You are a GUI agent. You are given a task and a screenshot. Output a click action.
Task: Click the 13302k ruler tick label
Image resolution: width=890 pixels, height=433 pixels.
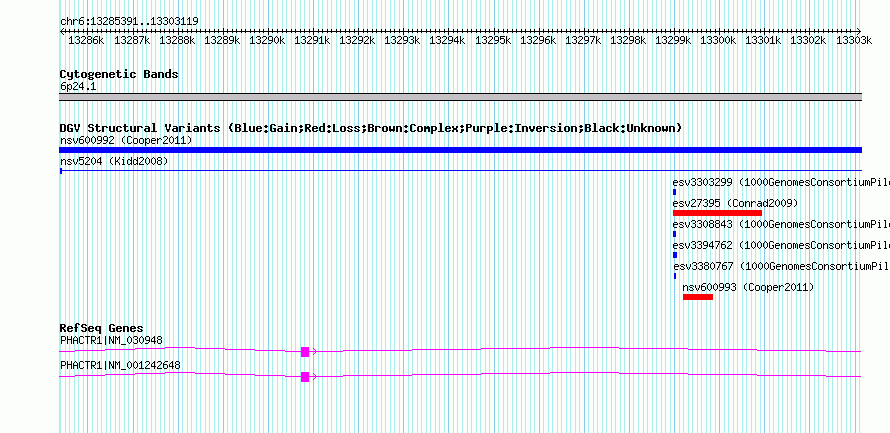tap(809, 41)
